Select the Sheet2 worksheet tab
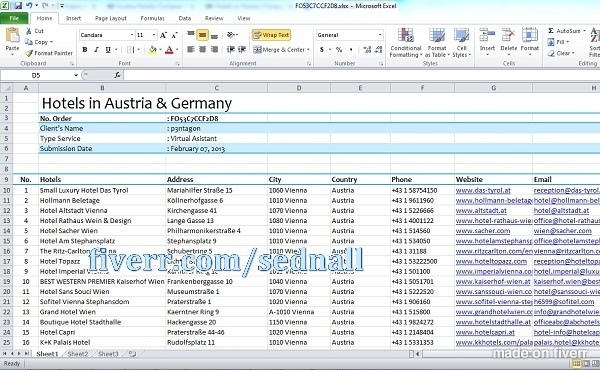The height and width of the screenshot is (370, 600). [78, 354]
